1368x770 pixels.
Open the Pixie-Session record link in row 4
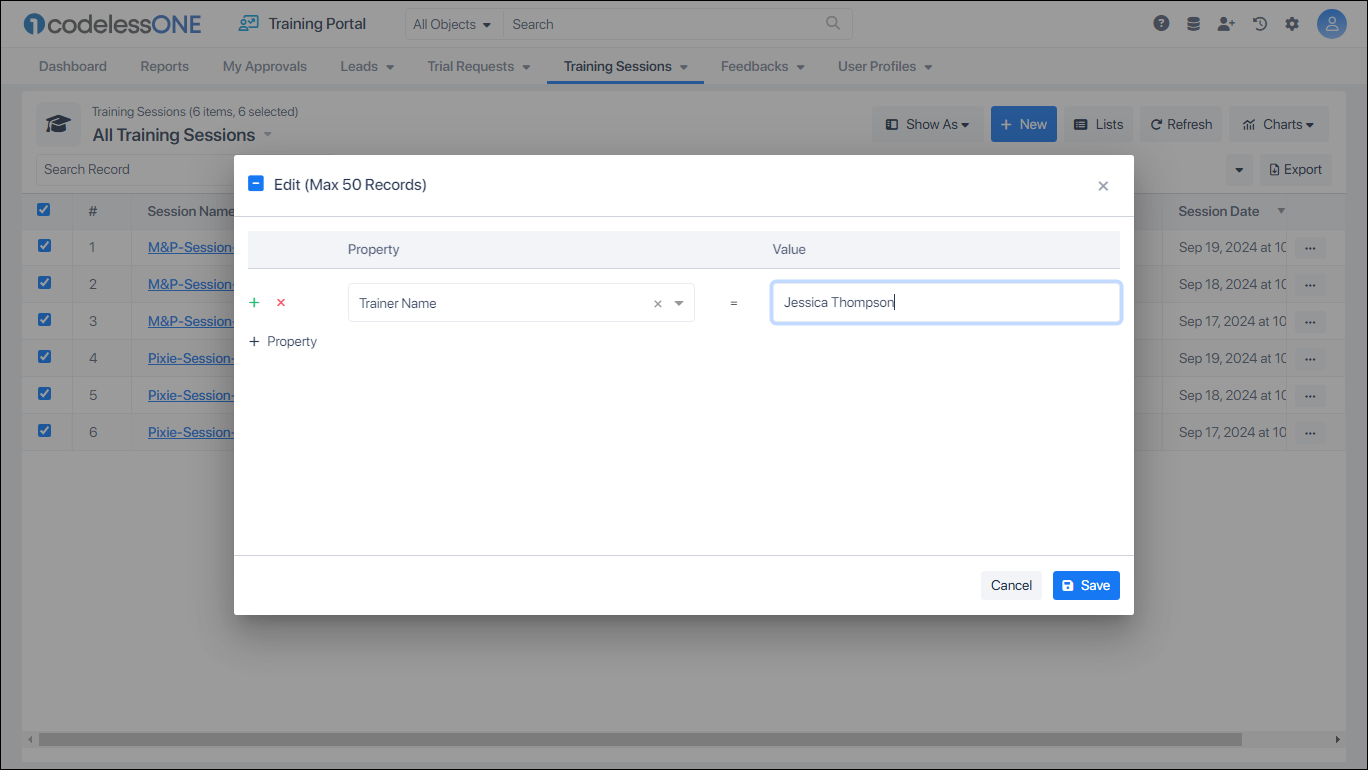[x=190, y=357]
